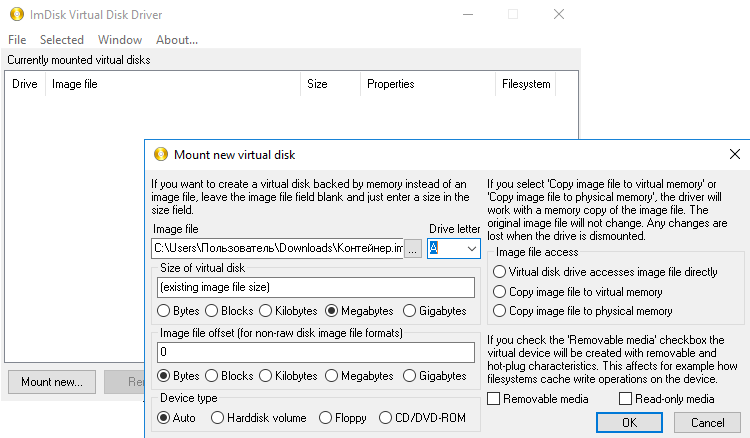Select Megabytes for image file offset
The image size is (750, 438).
tap(359, 376)
